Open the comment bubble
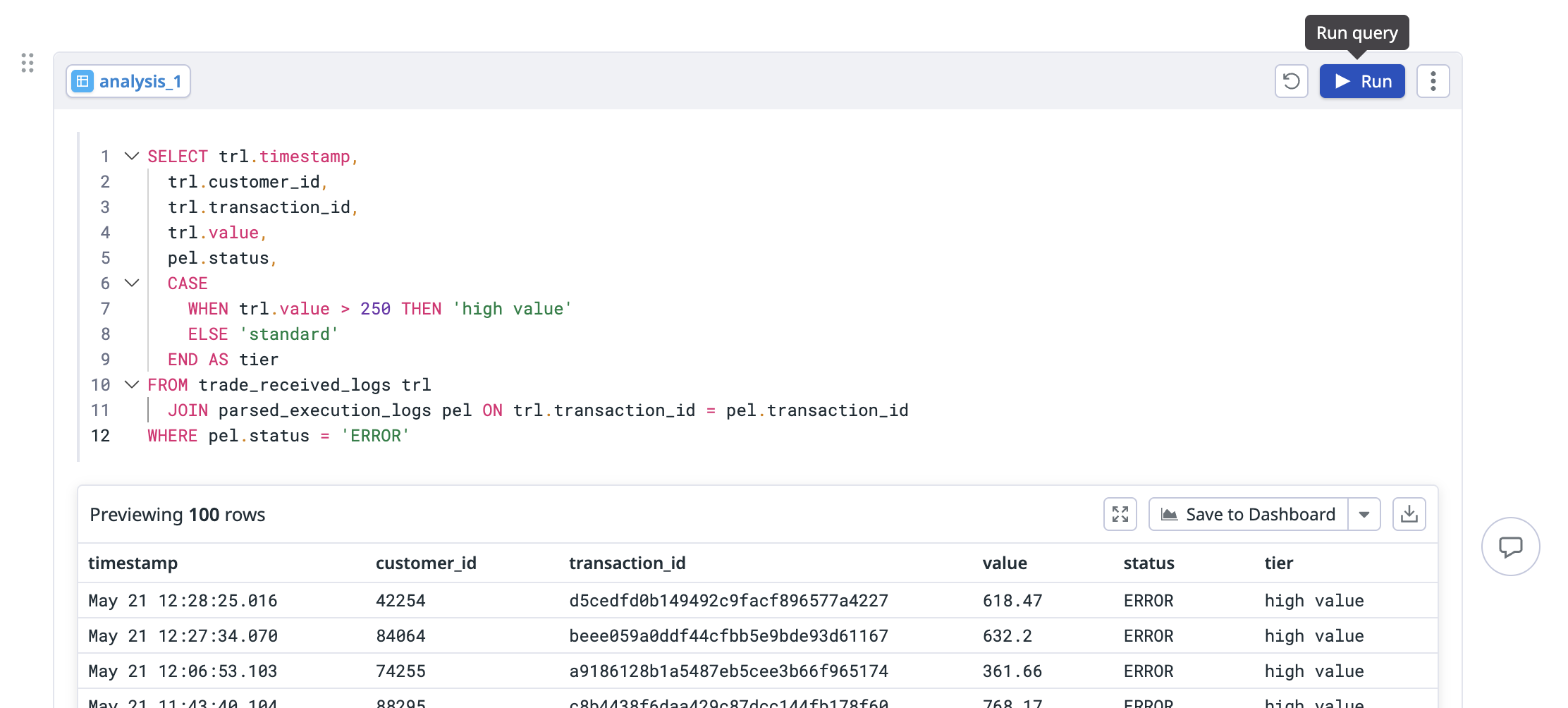The width and height of the screenshot is (1568, 708). [x=1510, y=547]
